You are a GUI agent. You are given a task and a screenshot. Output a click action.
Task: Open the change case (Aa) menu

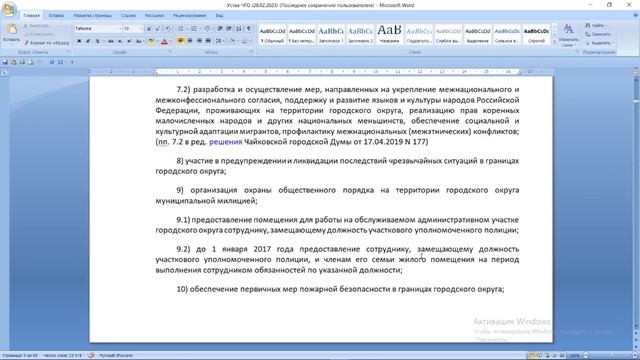[139, 41]
